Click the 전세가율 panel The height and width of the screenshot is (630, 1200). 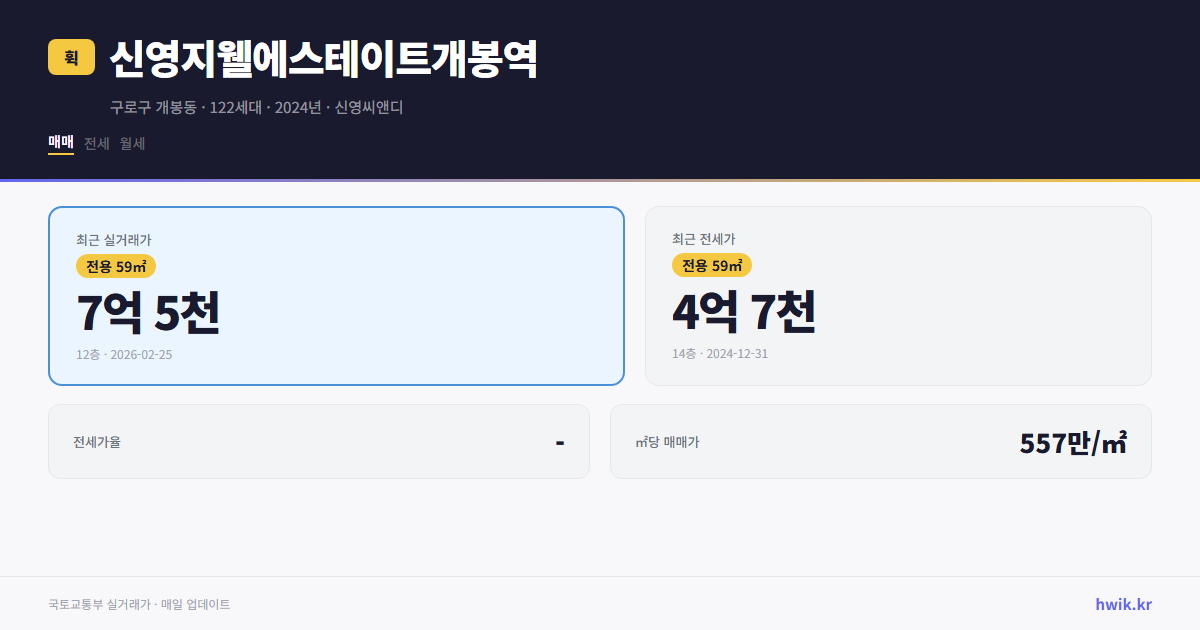319,441
